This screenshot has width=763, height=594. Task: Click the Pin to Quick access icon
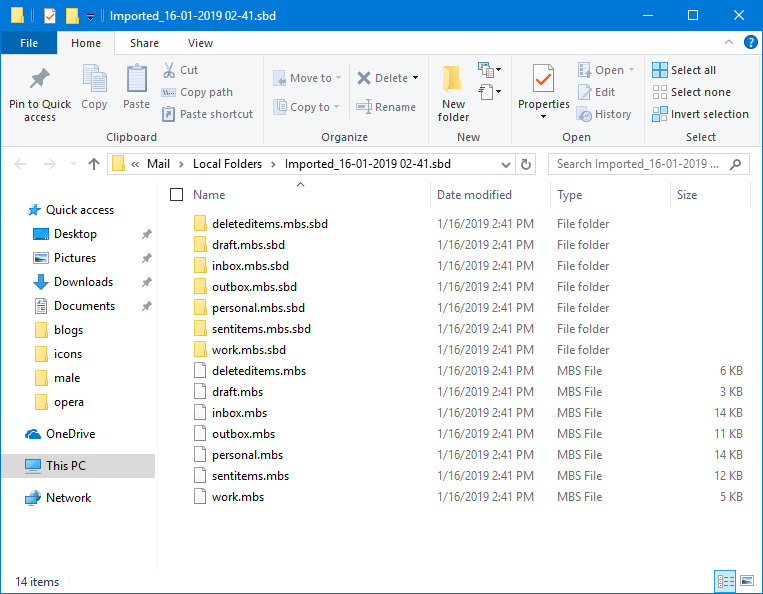point(40,80)
